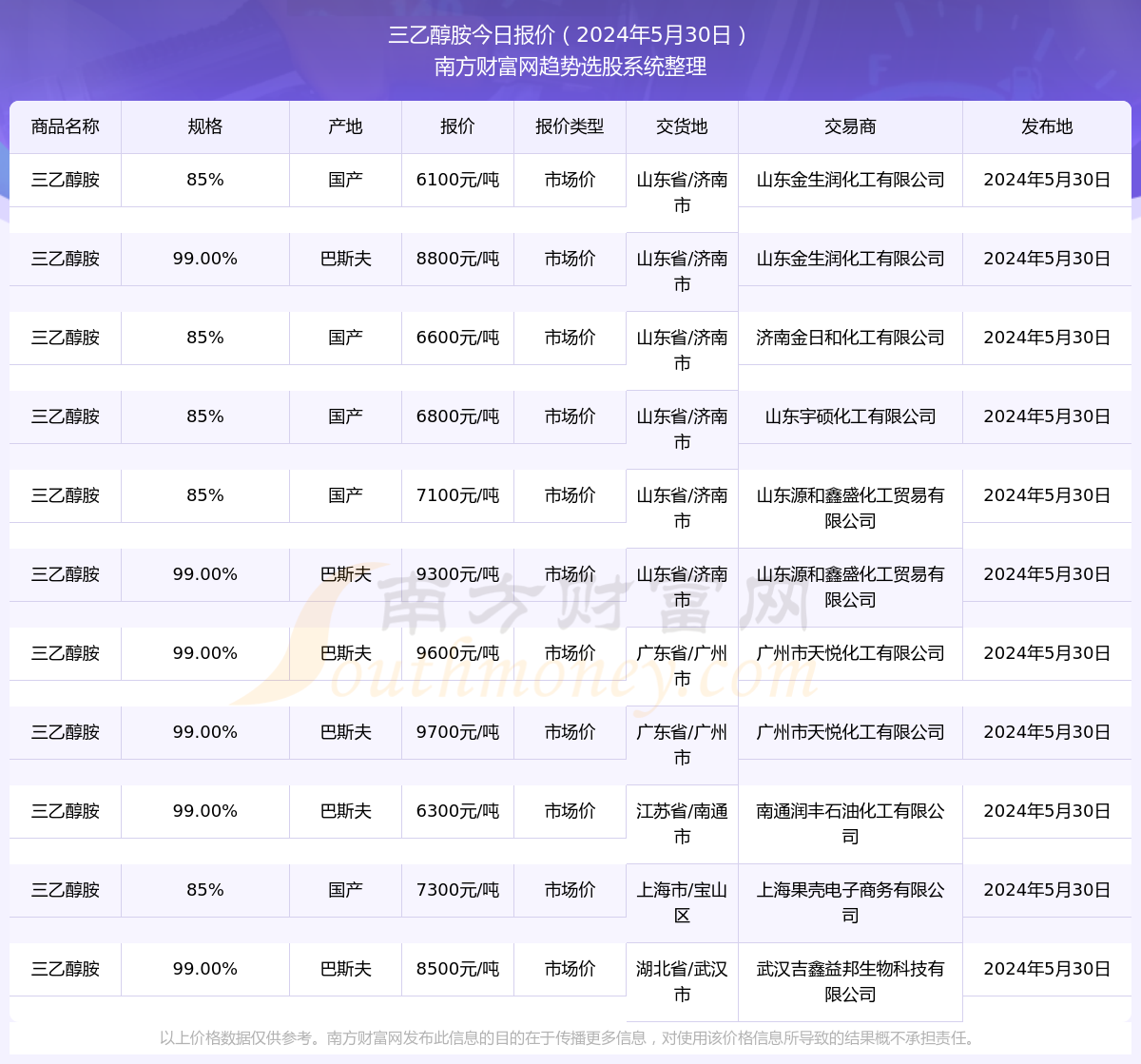1141x1064 pixels.
Task: Click the disclaimer 以上价格数据仅供参考 footer text
Action: click(570, 1037)
